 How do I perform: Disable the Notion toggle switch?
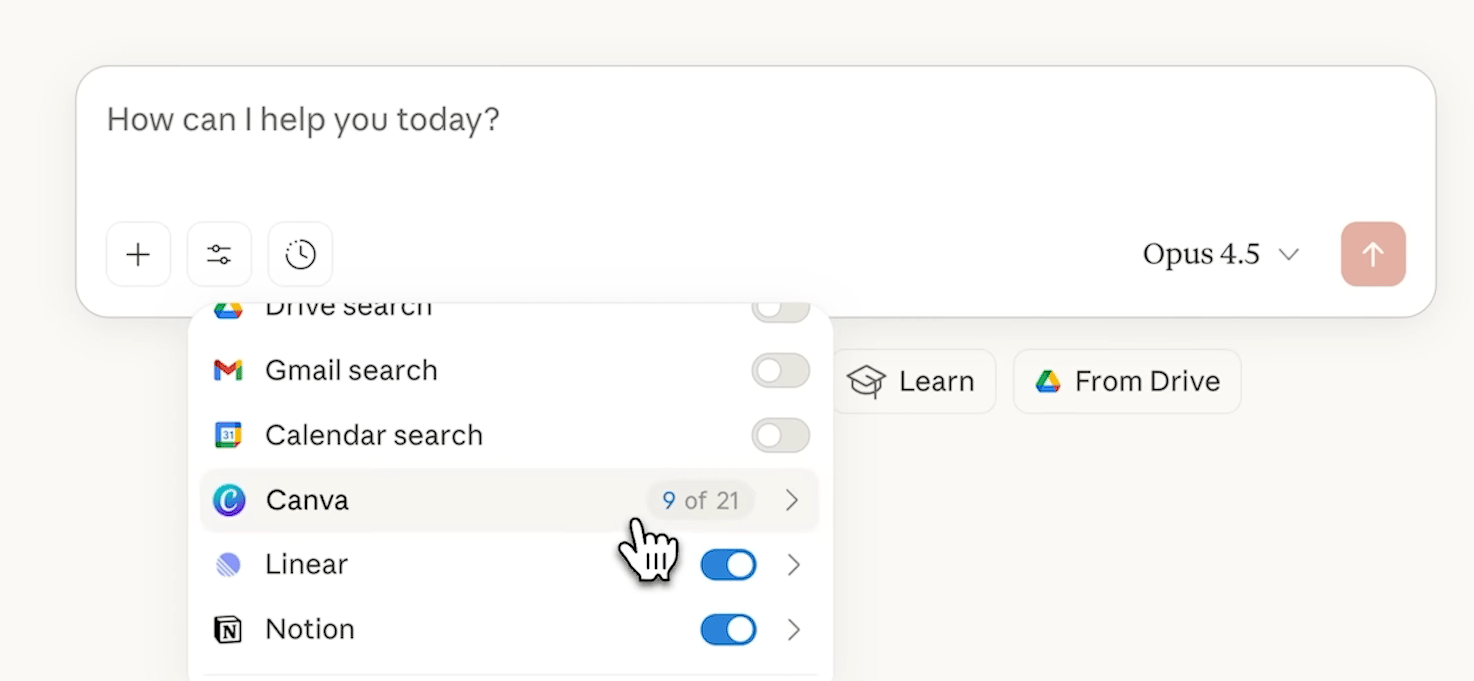point(728,630)
